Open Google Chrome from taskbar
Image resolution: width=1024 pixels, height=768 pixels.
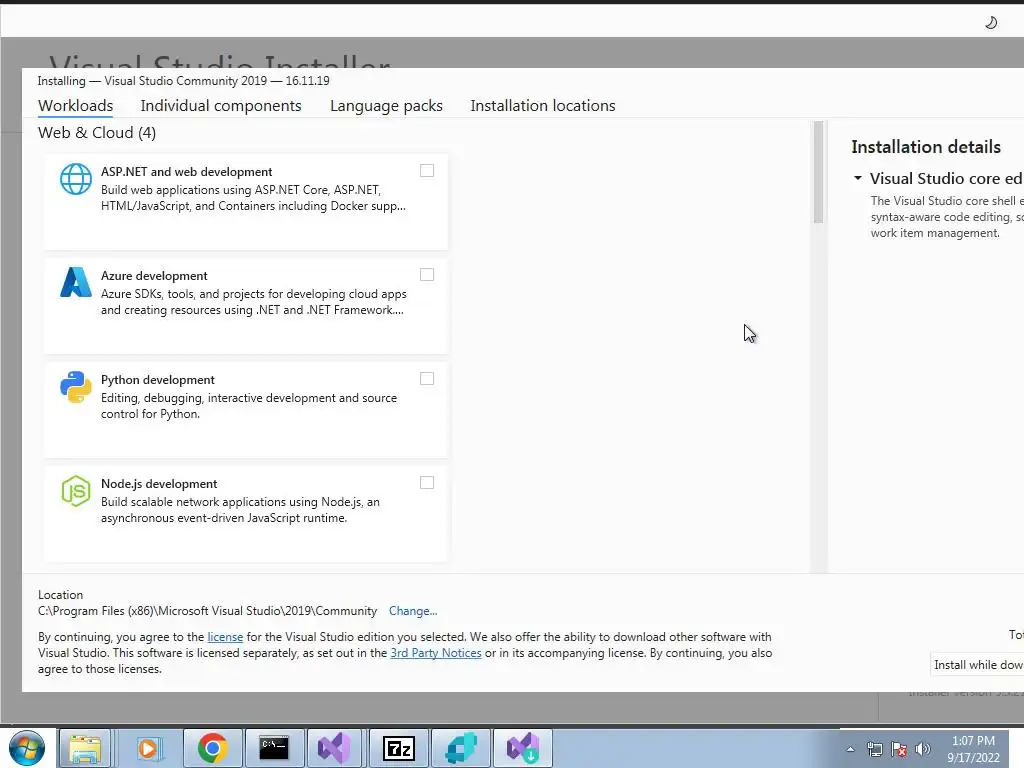(212, 748)
